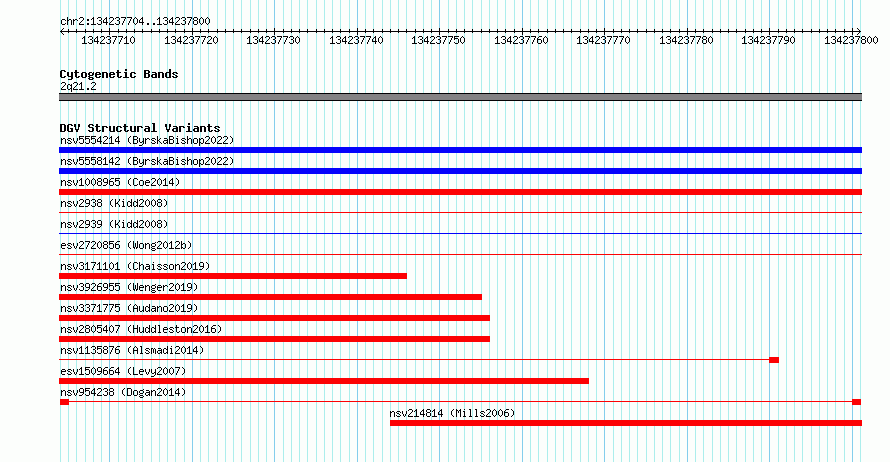Click the chr2:134237704..134237800 region label

[x=135, y=21]
